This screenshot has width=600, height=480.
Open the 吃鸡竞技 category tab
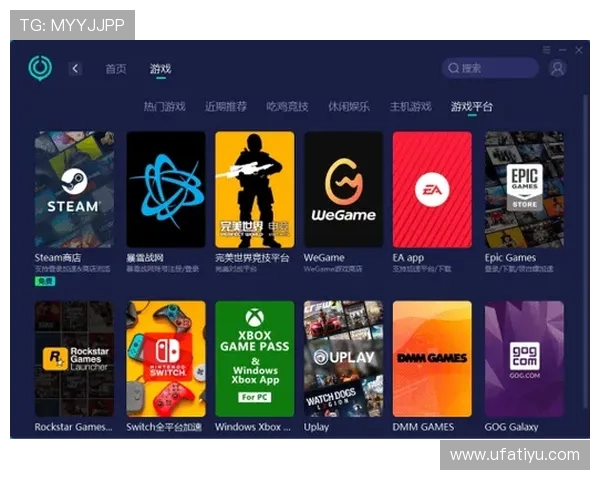point(287,106)
